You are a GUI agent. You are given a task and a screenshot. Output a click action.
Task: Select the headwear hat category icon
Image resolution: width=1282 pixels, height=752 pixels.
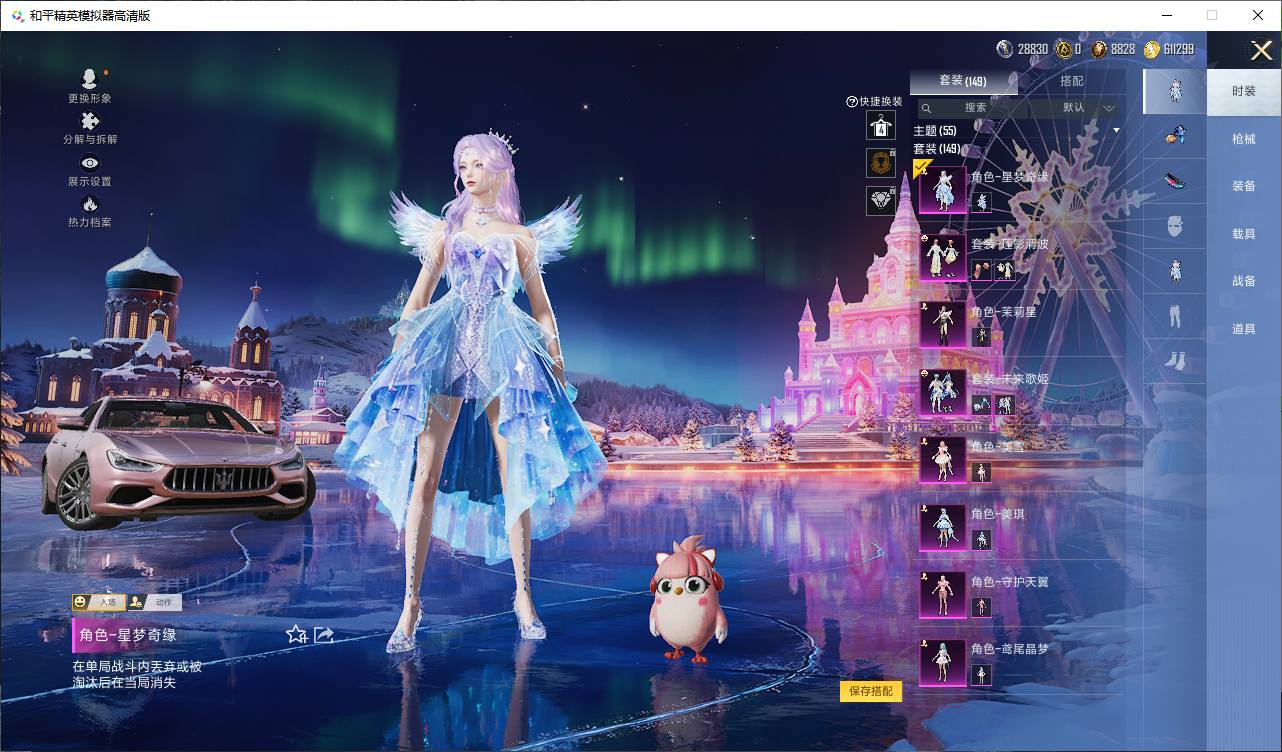(x=1175, y=182)
